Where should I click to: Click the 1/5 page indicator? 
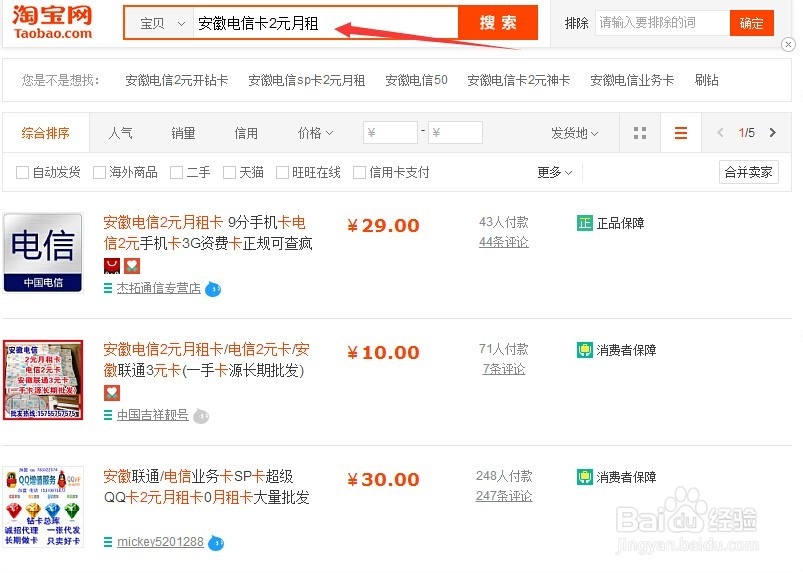[746, 133]
